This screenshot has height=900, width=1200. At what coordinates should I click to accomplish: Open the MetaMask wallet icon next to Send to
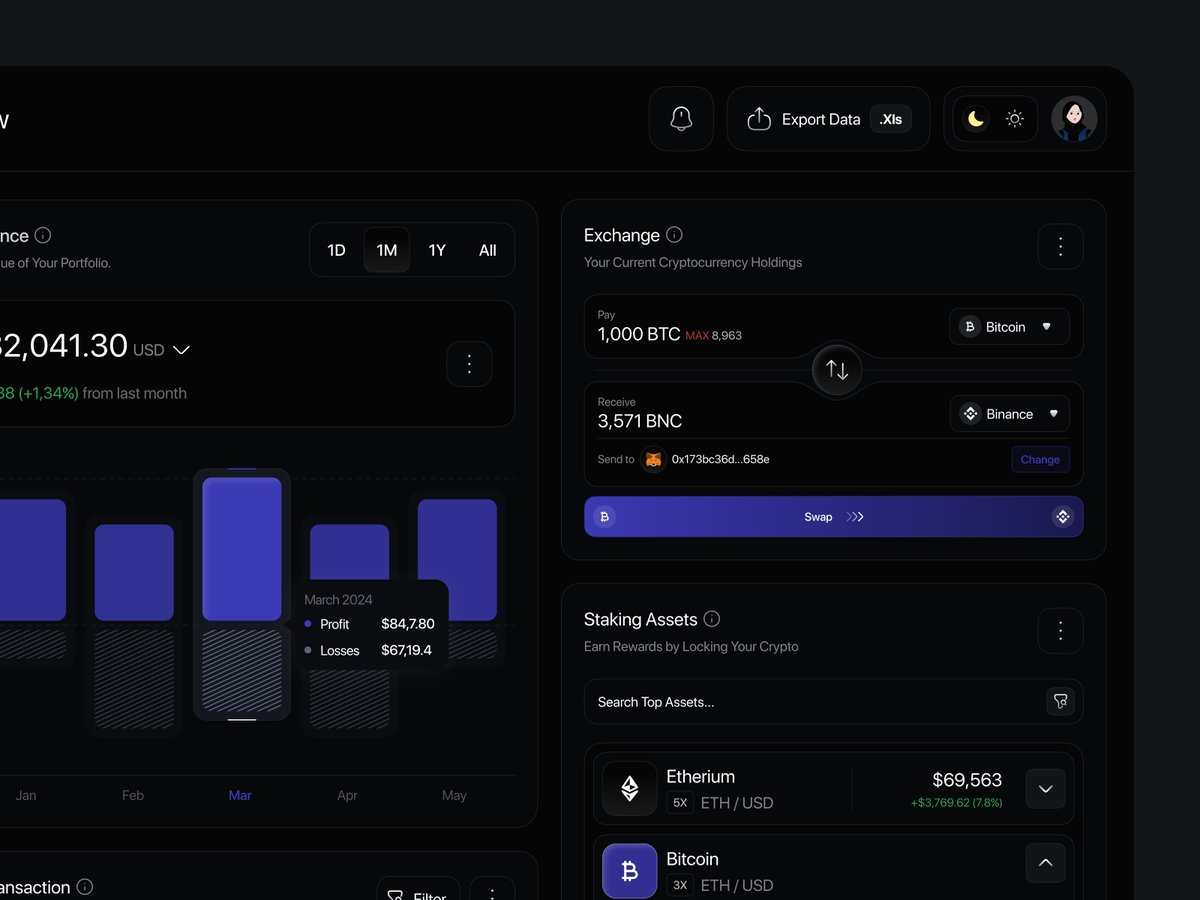[x=653, y=459]
